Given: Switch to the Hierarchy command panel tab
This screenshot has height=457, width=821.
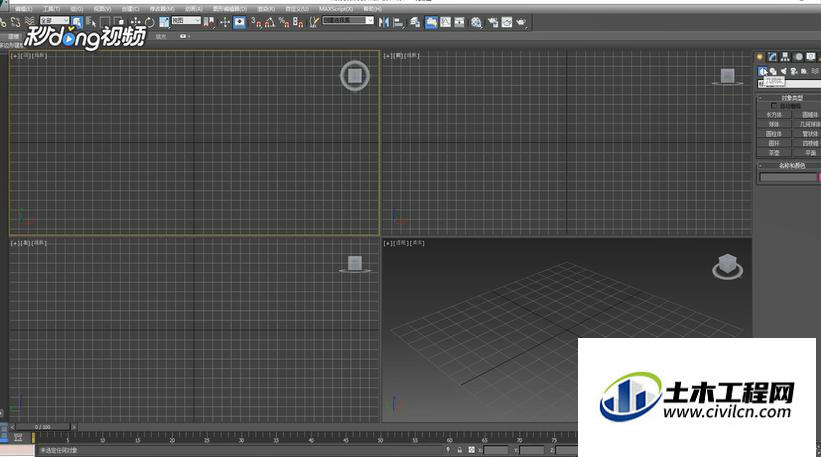Looking at the screenshot, I should 785,57.
